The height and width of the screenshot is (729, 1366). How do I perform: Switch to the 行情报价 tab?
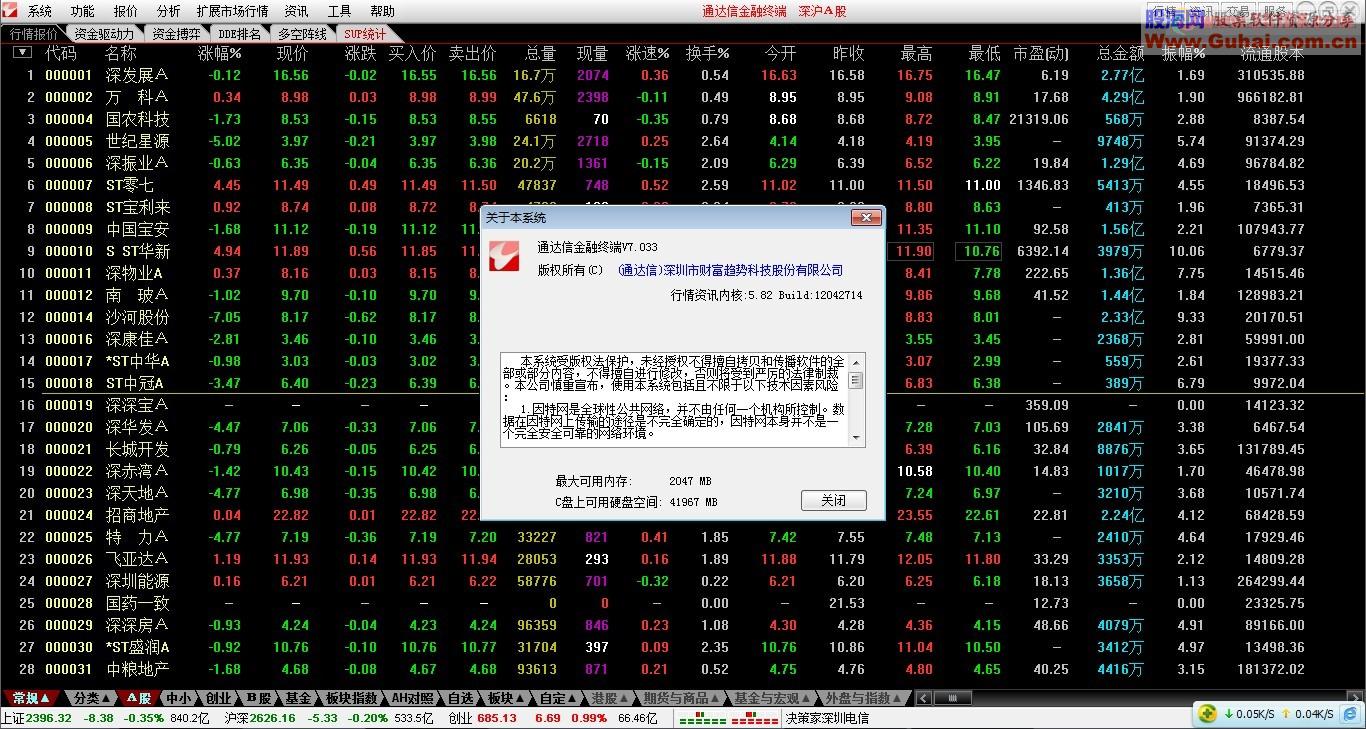point(34,33)
